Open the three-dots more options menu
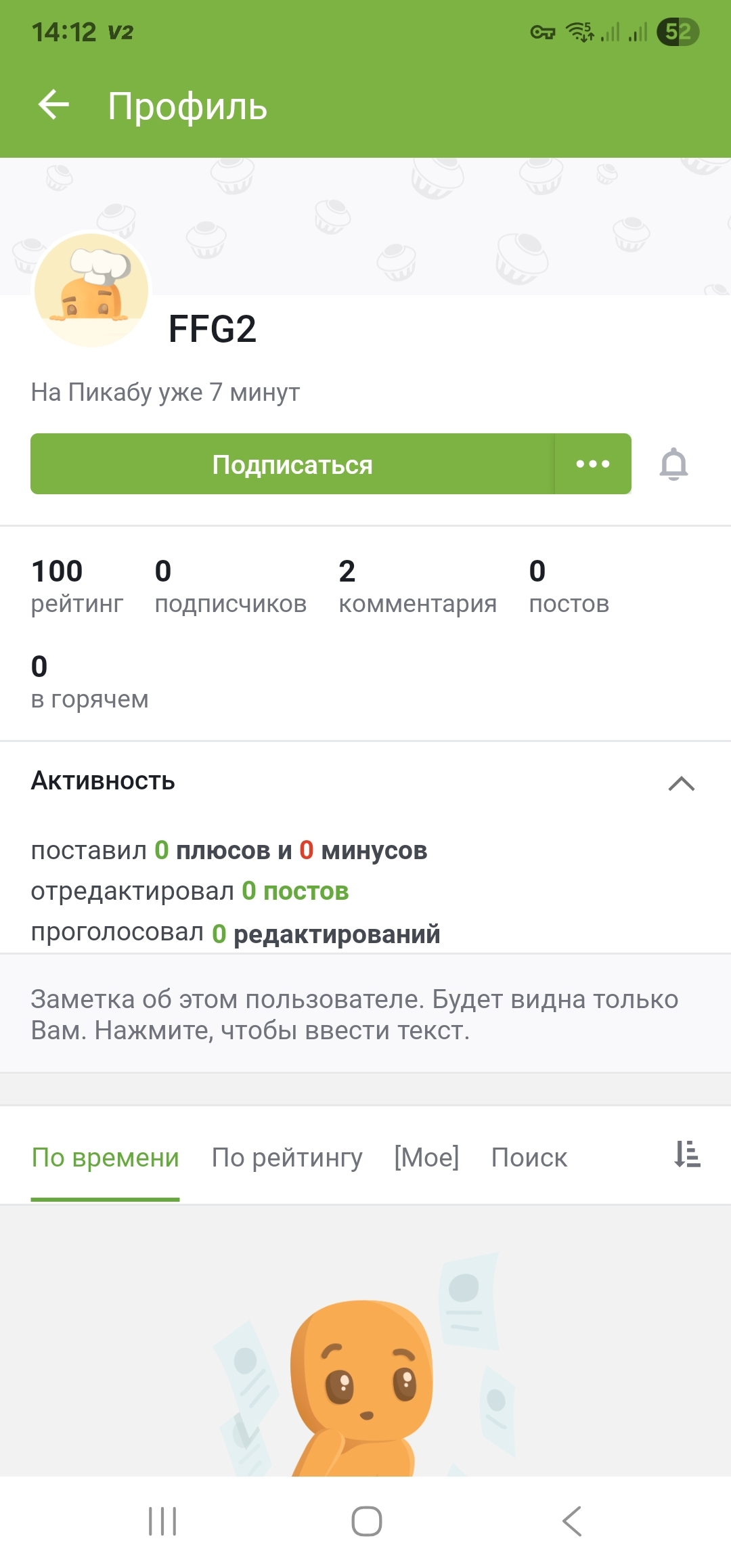The width and height of the screenshot is (731, 1568). coord(593,464)
